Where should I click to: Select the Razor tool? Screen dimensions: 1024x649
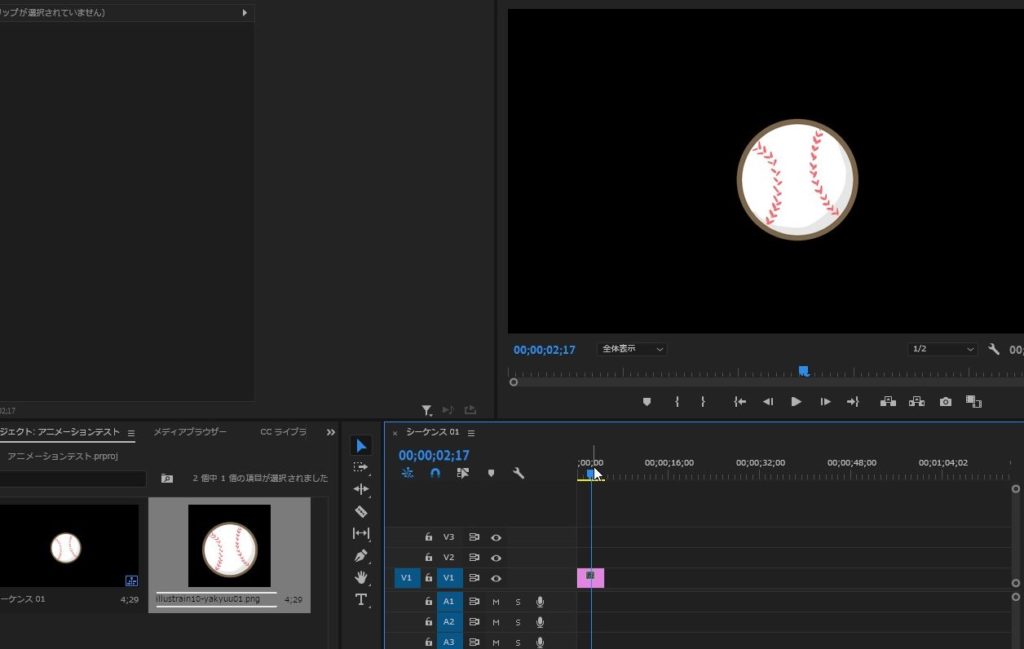click(x=361, y=511)
